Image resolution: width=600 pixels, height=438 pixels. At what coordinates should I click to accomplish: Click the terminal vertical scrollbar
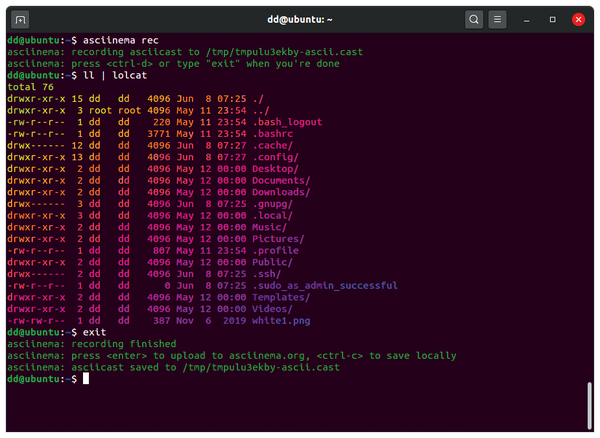(x=590, y=405)
